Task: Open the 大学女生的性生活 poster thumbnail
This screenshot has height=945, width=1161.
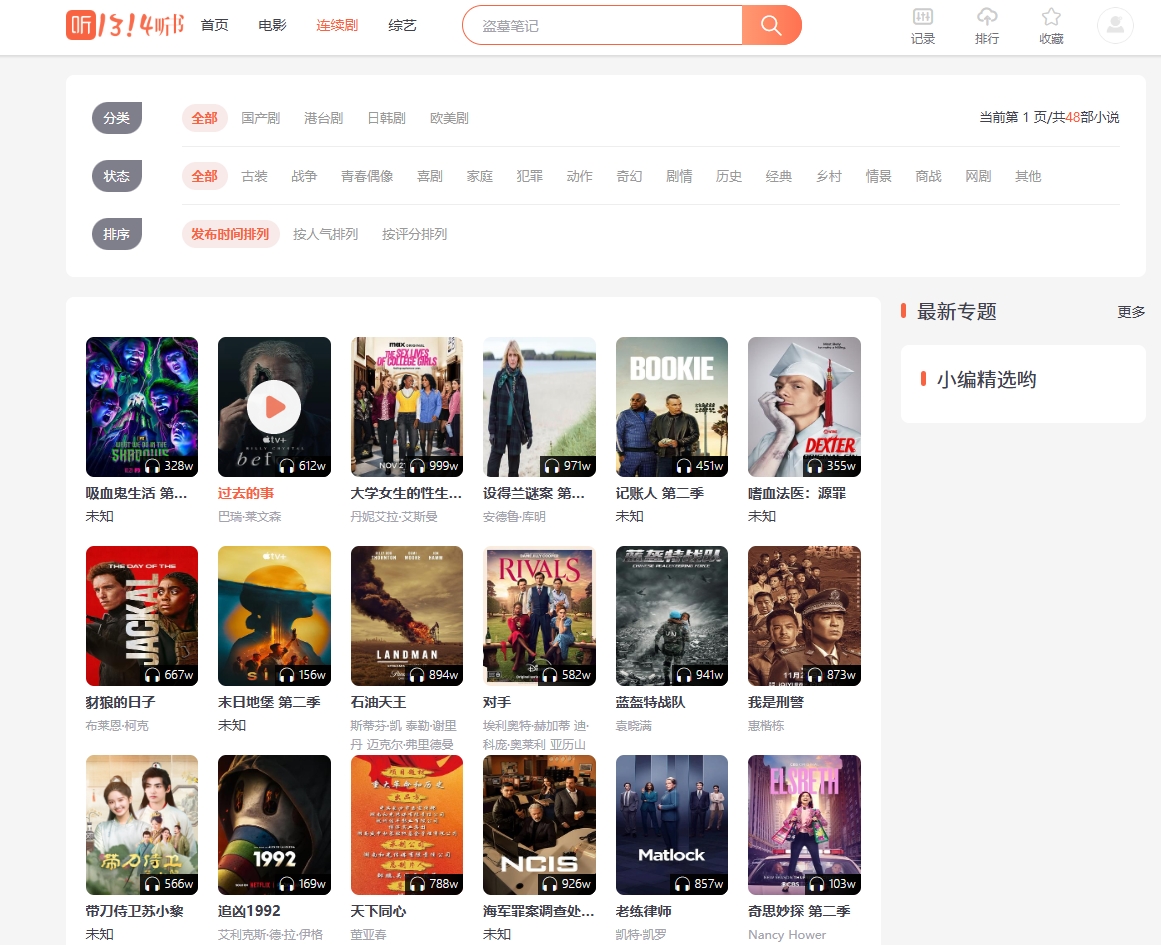Action: [x=406, y=407]
